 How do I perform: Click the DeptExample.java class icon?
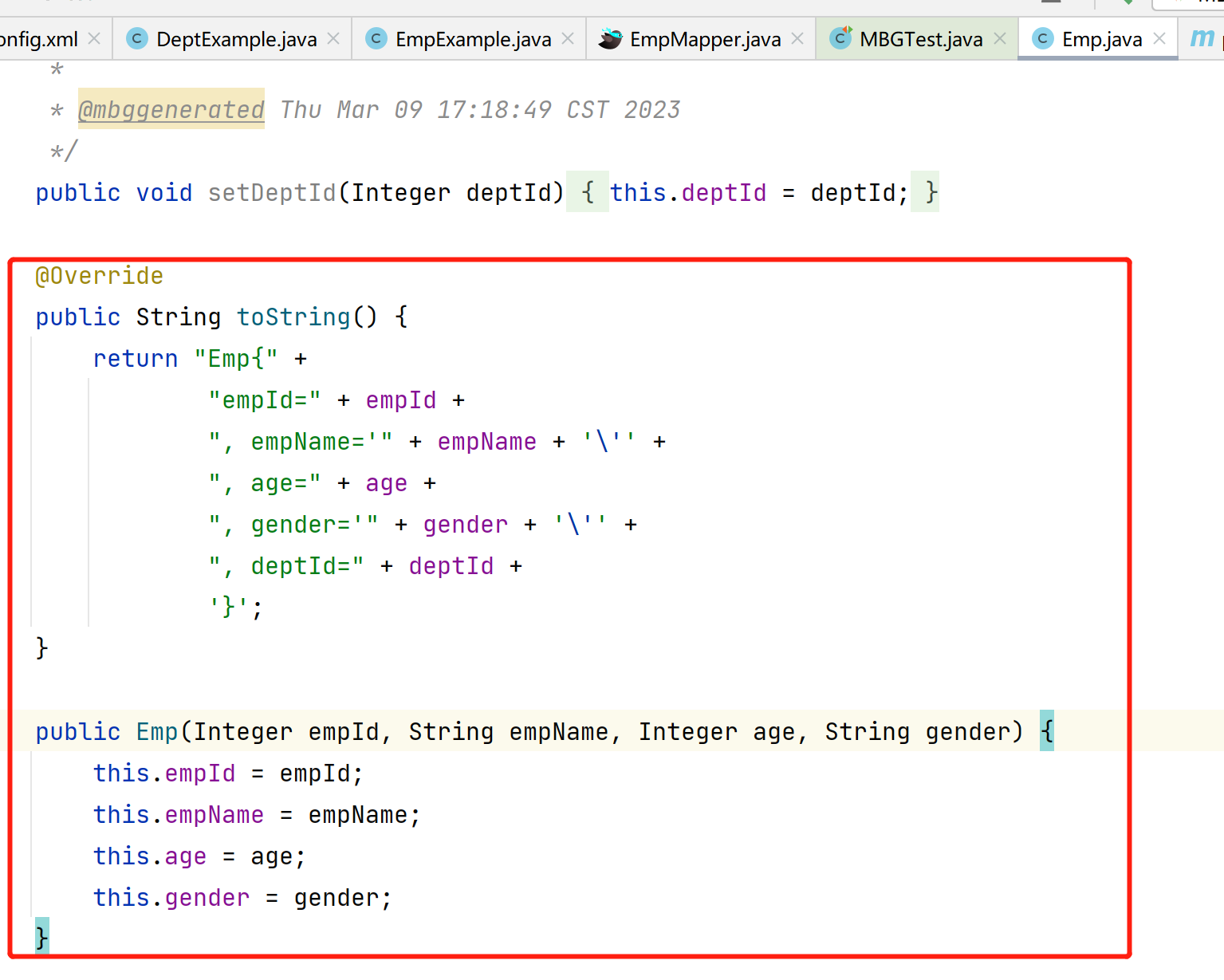[137, 38]
